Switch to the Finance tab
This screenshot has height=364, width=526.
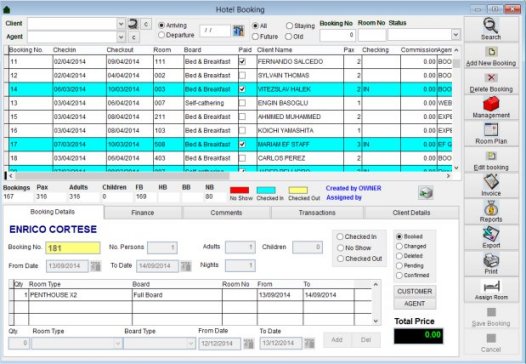coord(143,213)
